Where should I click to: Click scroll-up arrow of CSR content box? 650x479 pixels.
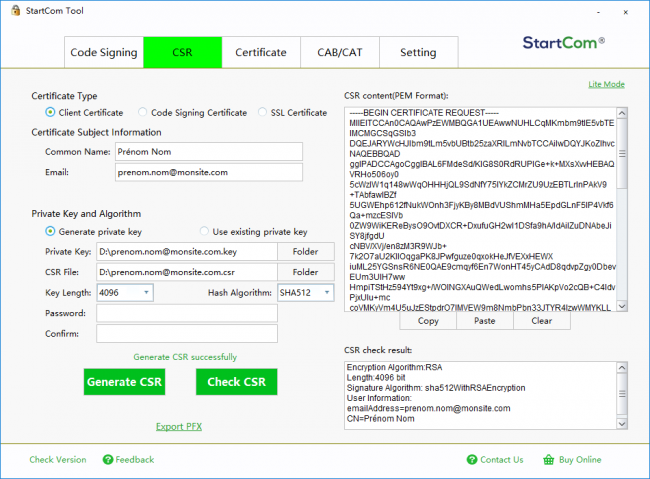pyautogui.click(x=622, y=113)
